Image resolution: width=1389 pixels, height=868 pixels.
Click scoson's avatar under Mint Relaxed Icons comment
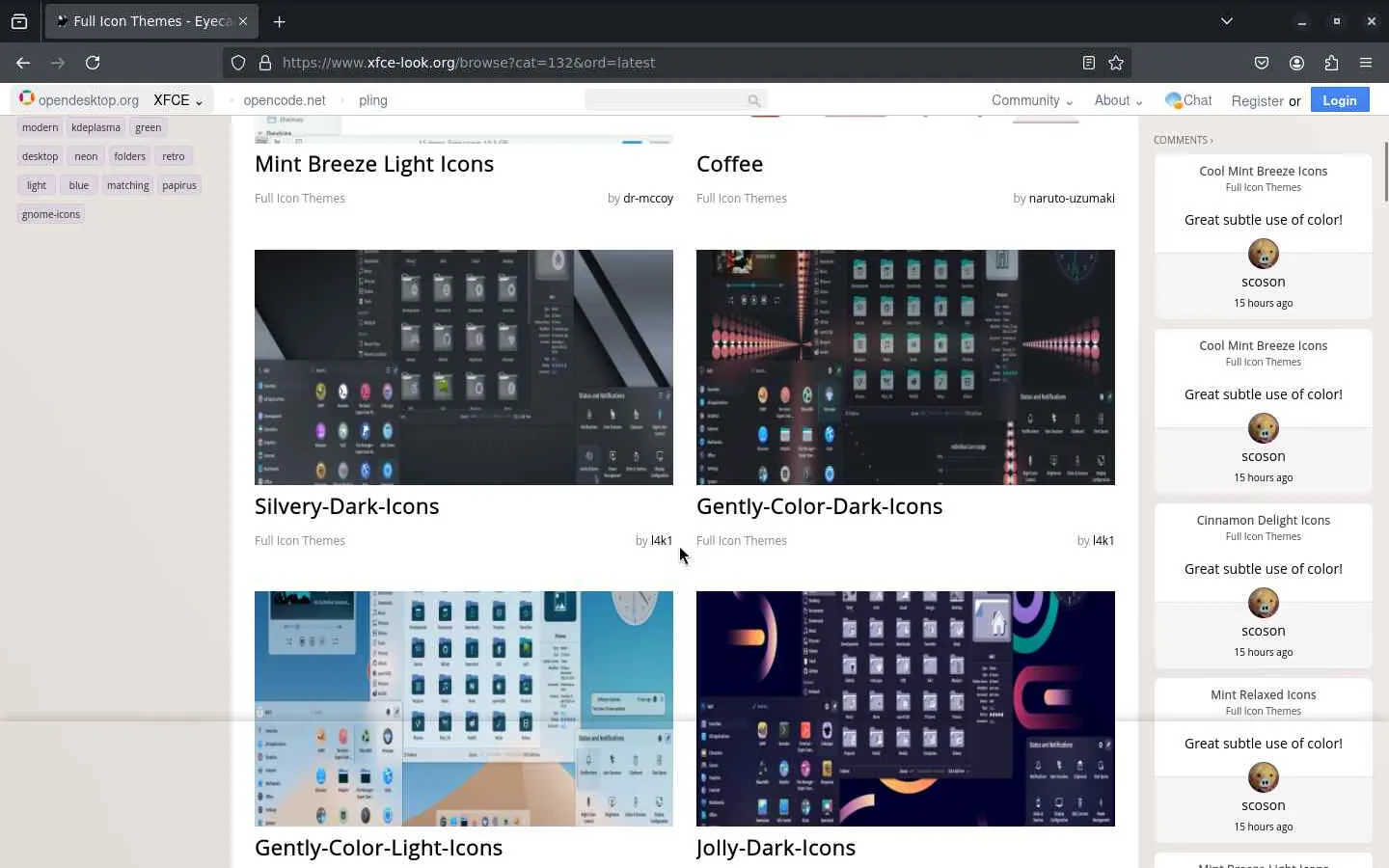point(1264,777)
